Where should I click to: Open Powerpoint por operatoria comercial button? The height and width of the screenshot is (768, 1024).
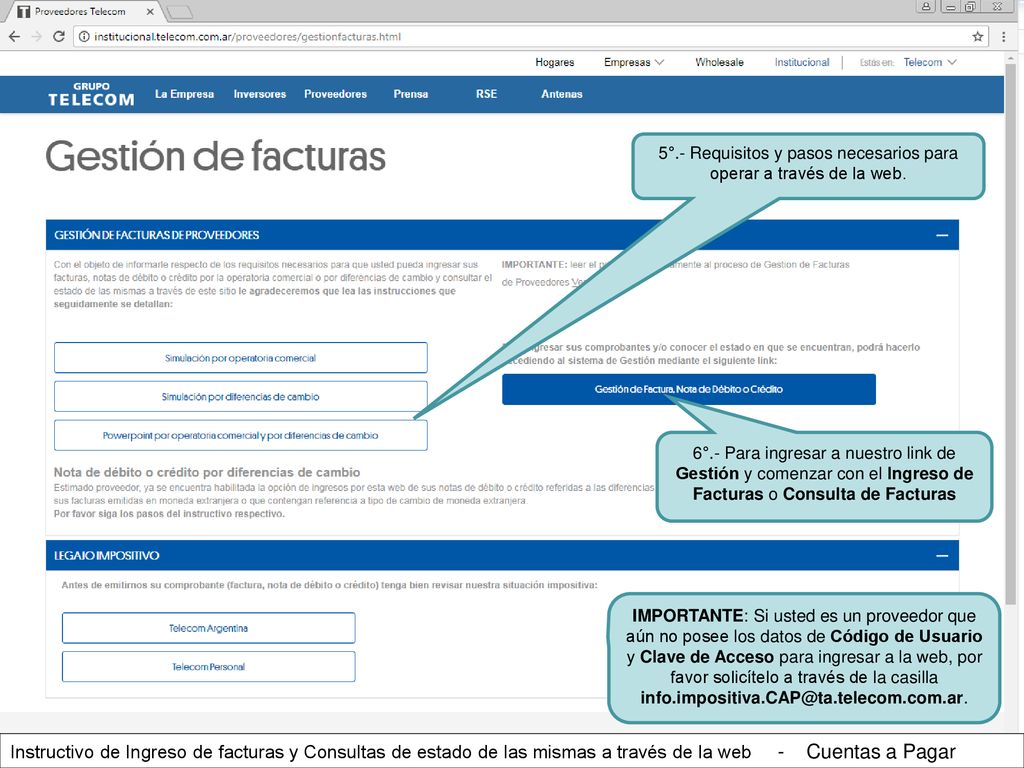click(240, 435)
